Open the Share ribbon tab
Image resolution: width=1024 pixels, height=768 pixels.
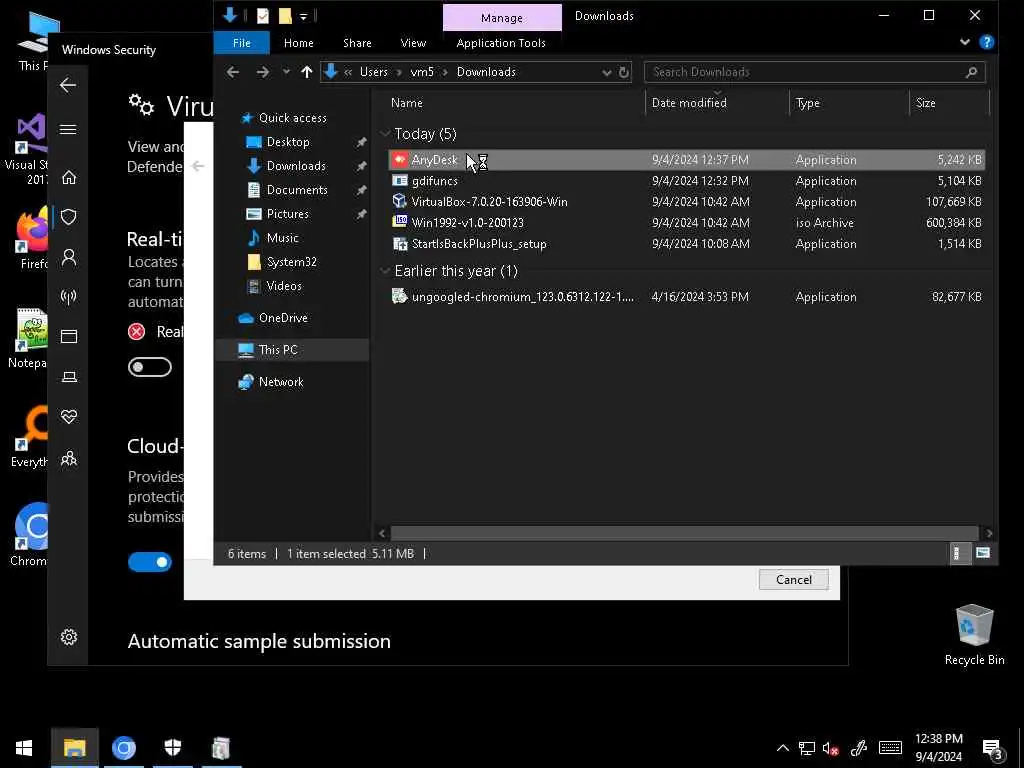tap(357, 43)
